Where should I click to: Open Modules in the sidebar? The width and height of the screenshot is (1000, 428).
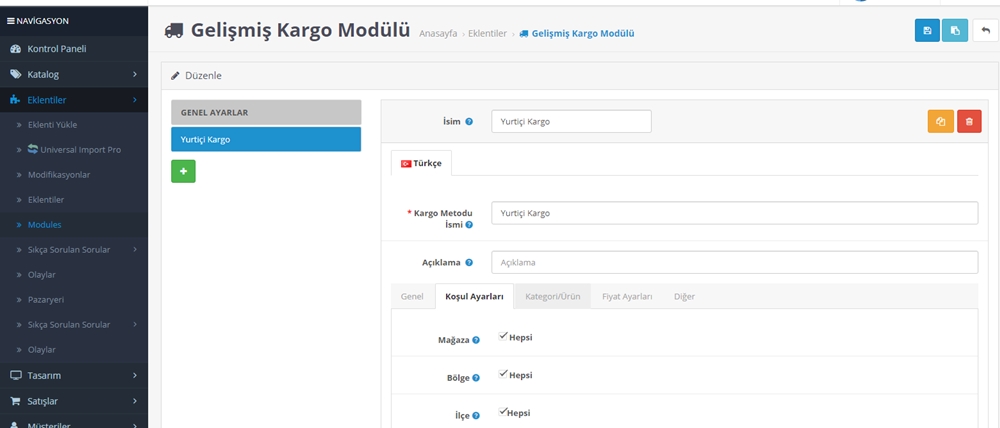coord(44,225)
